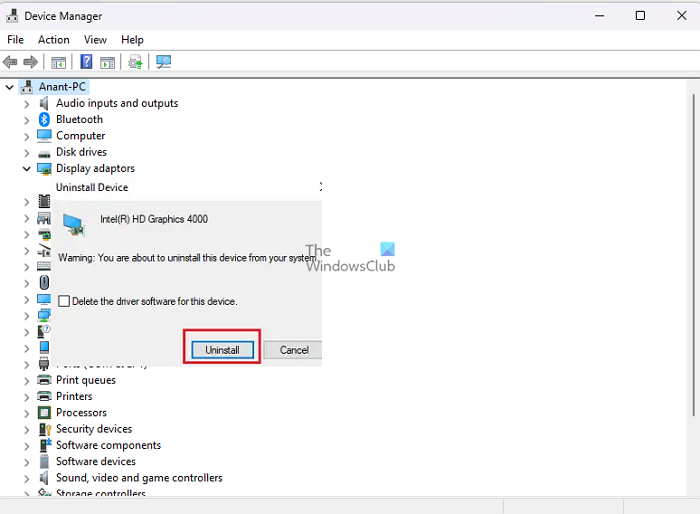The image size is (700, 514).
Task: Click the Forward arrow in the toolbar
Action: click(30, 62)
